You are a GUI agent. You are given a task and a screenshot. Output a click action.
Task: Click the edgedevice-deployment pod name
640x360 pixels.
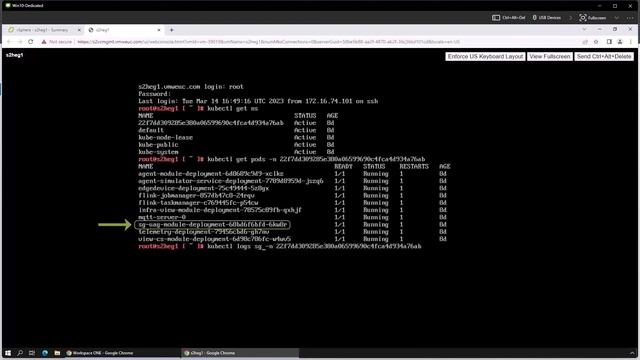[204, 188]
